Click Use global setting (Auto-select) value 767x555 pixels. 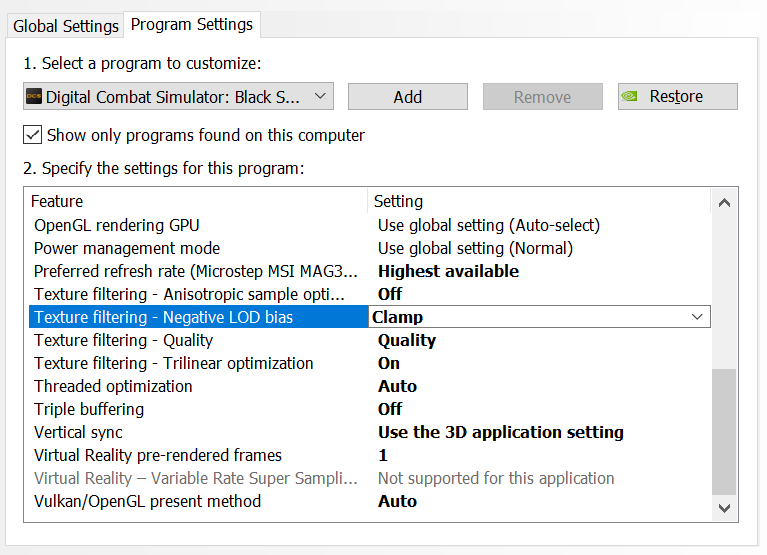point(489,225)
